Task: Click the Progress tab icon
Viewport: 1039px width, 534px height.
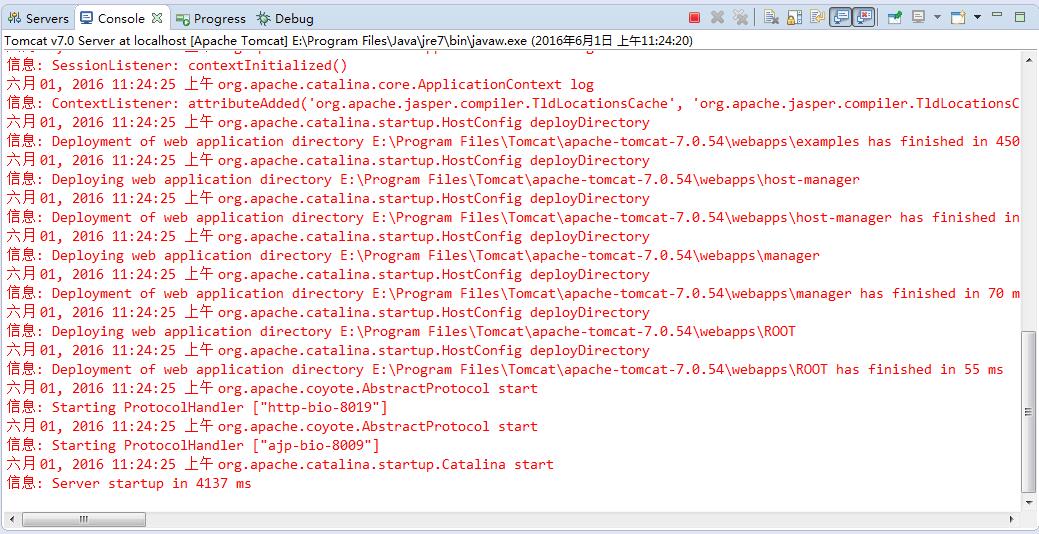Action: tap(184, 19)
